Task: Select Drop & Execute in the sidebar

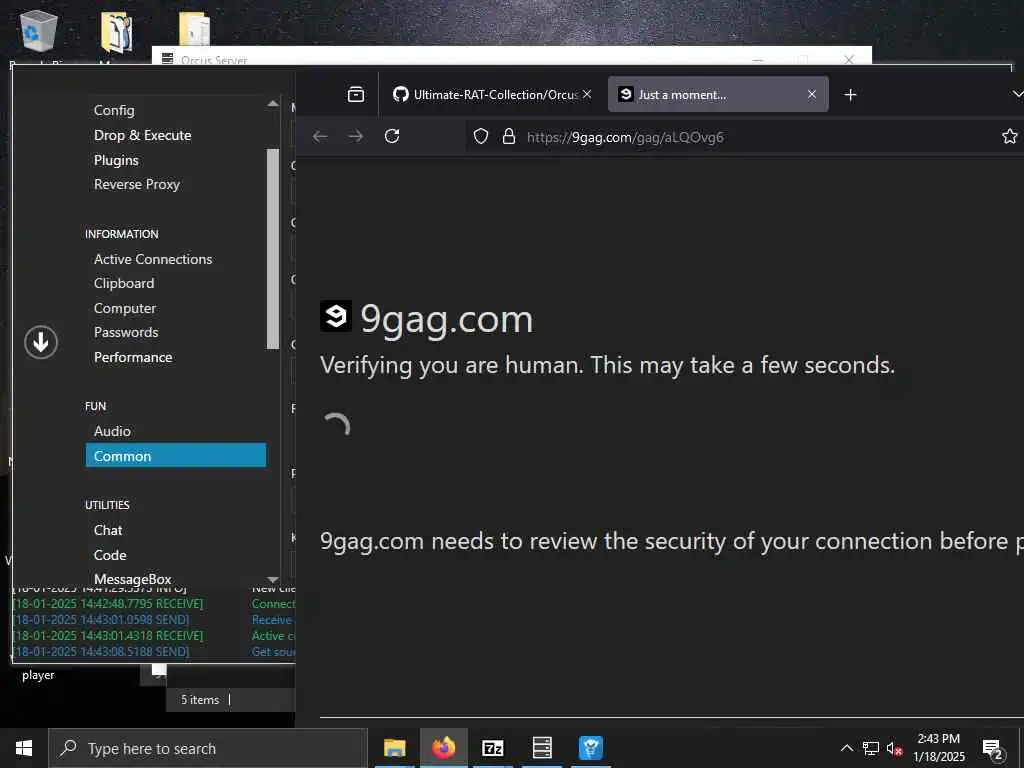Action: click(142, 135)
